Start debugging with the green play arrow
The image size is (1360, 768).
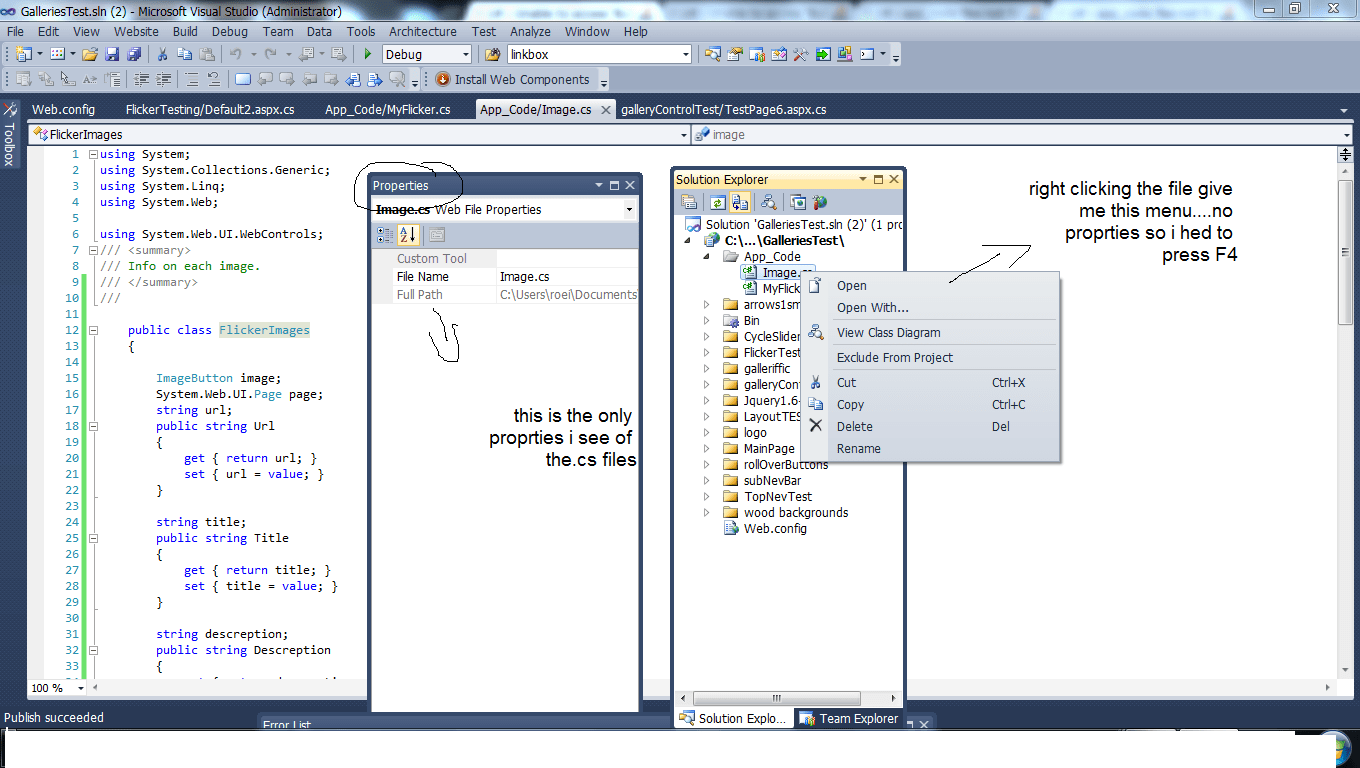coord(367,54)
